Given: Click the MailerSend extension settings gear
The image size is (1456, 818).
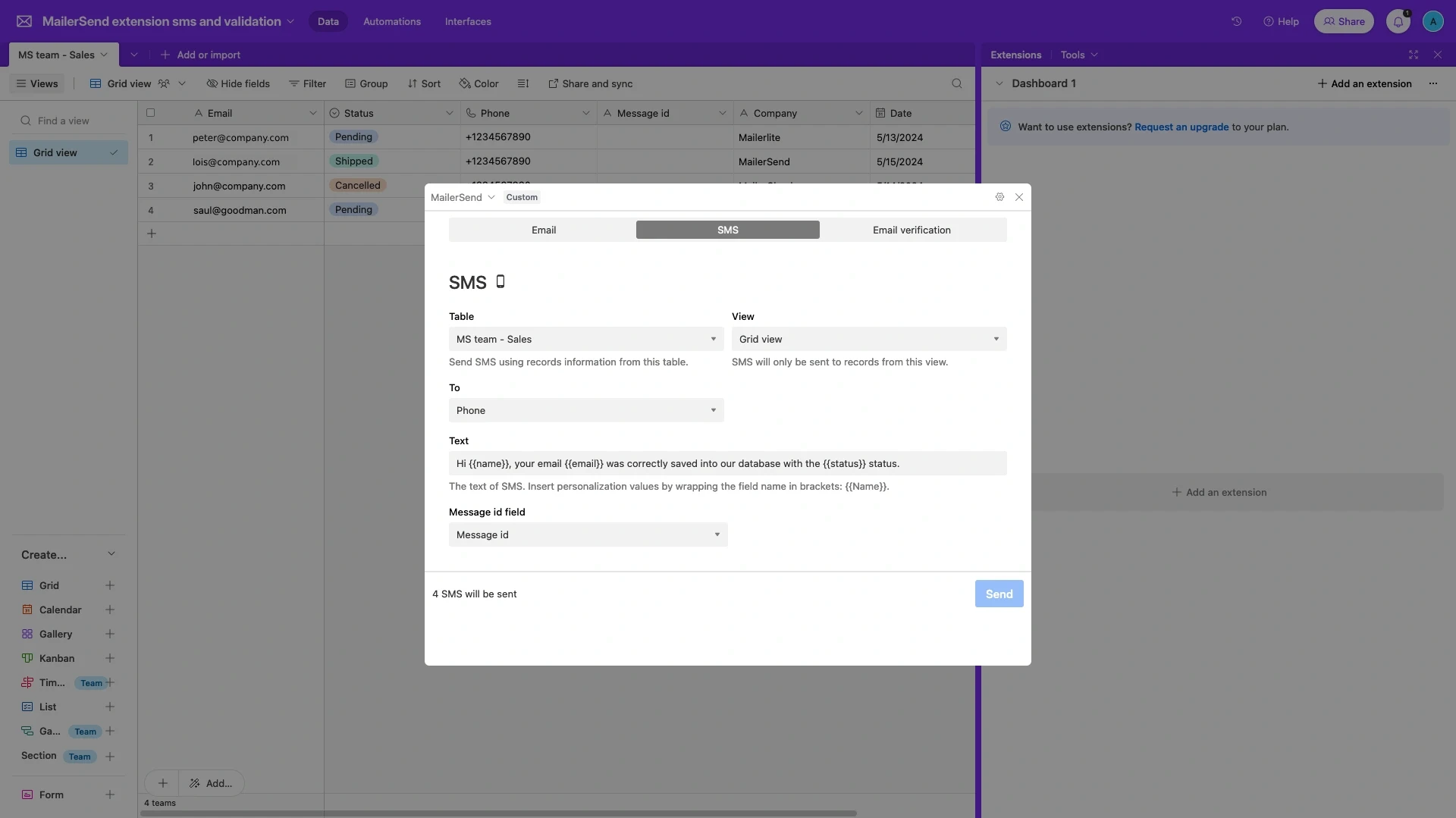Looking at the screenshot, I should tap(999, 197).
